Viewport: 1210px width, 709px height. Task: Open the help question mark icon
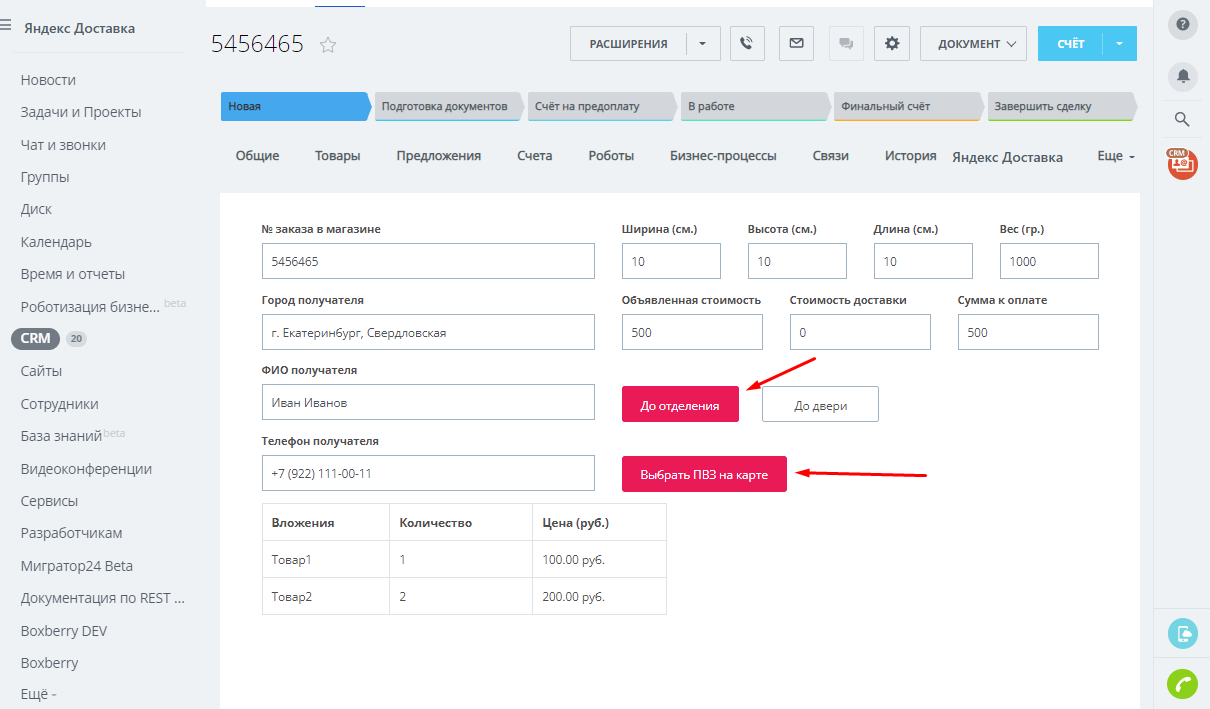click(1183, 24)
